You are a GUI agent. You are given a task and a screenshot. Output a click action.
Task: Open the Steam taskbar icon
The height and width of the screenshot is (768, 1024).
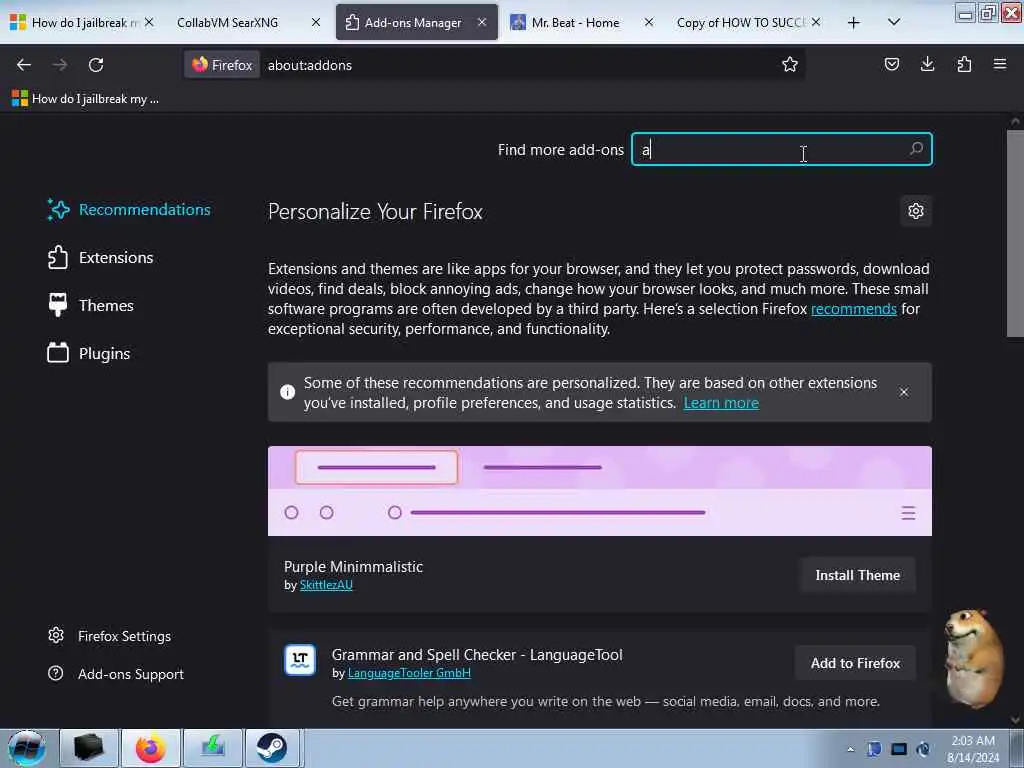tap(272, 748)
